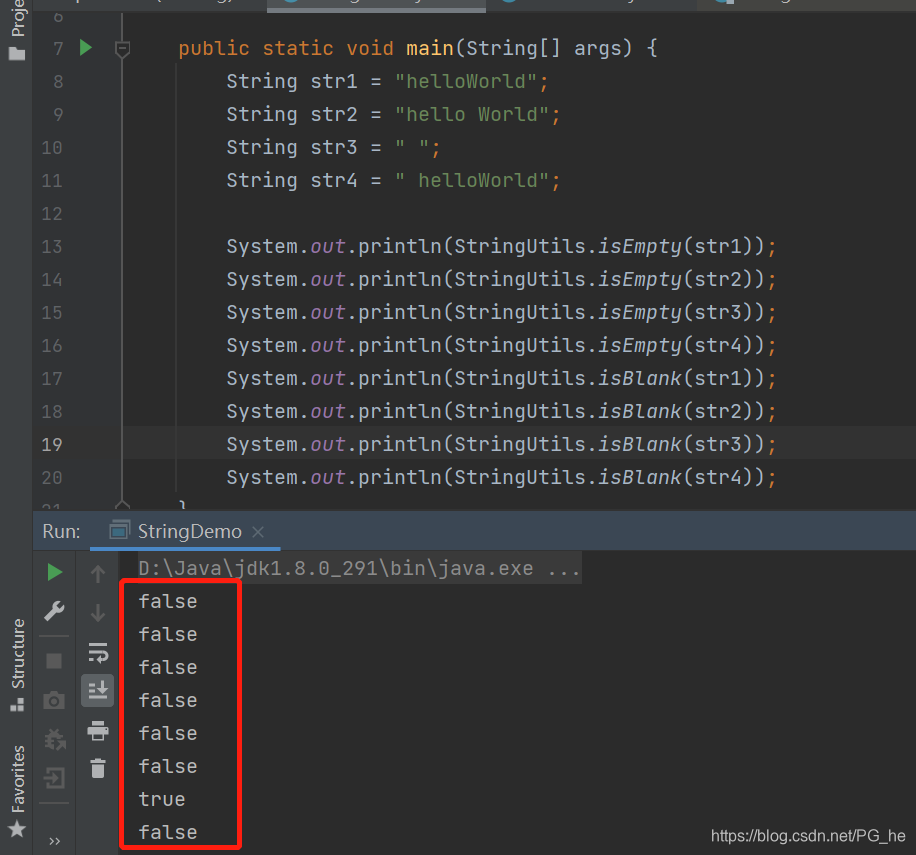916x855 pixels.
Task: Clear all console output with trash icon
Action: tap(97, 768)
